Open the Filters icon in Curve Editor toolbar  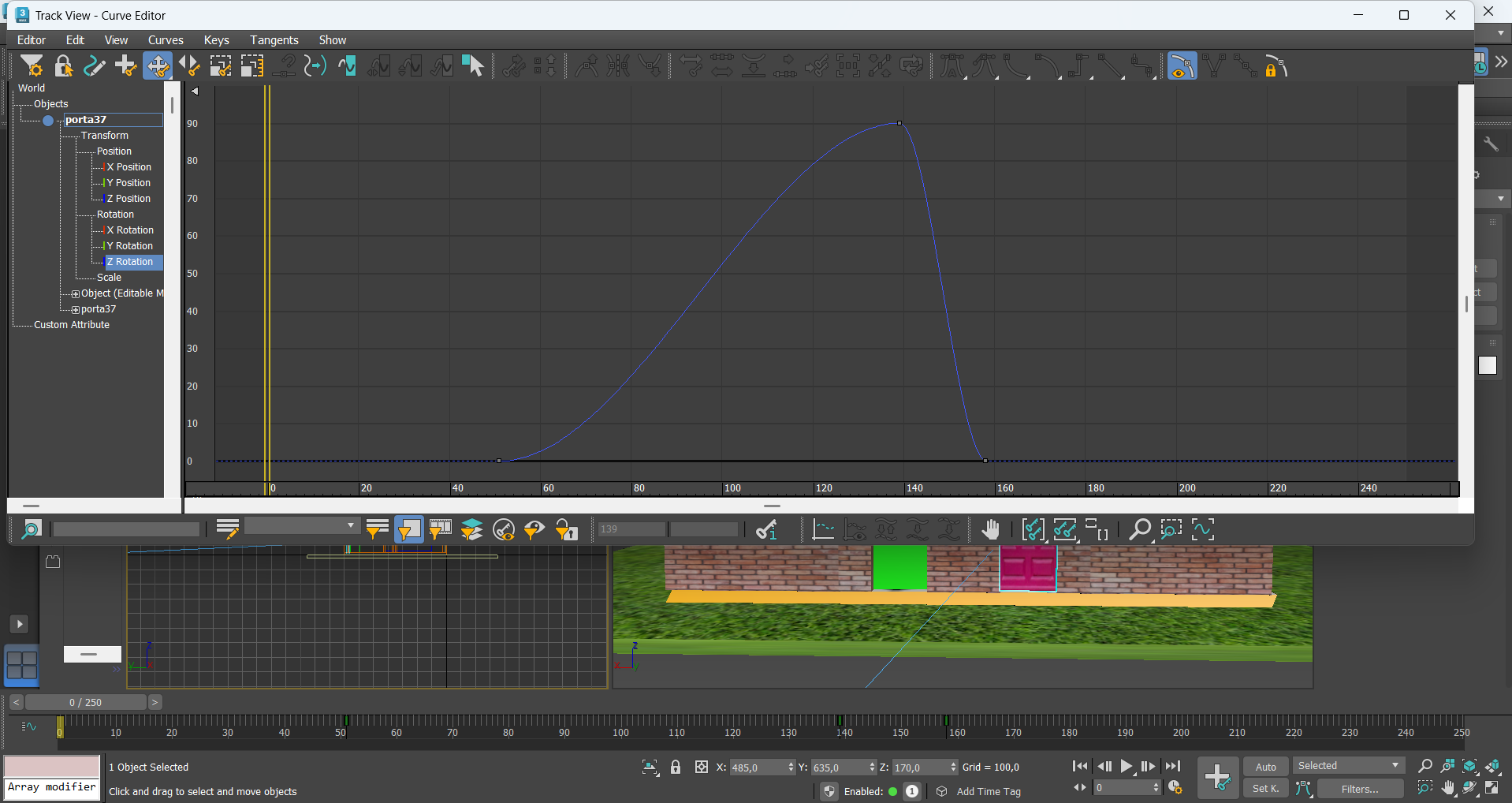point(32,66)
